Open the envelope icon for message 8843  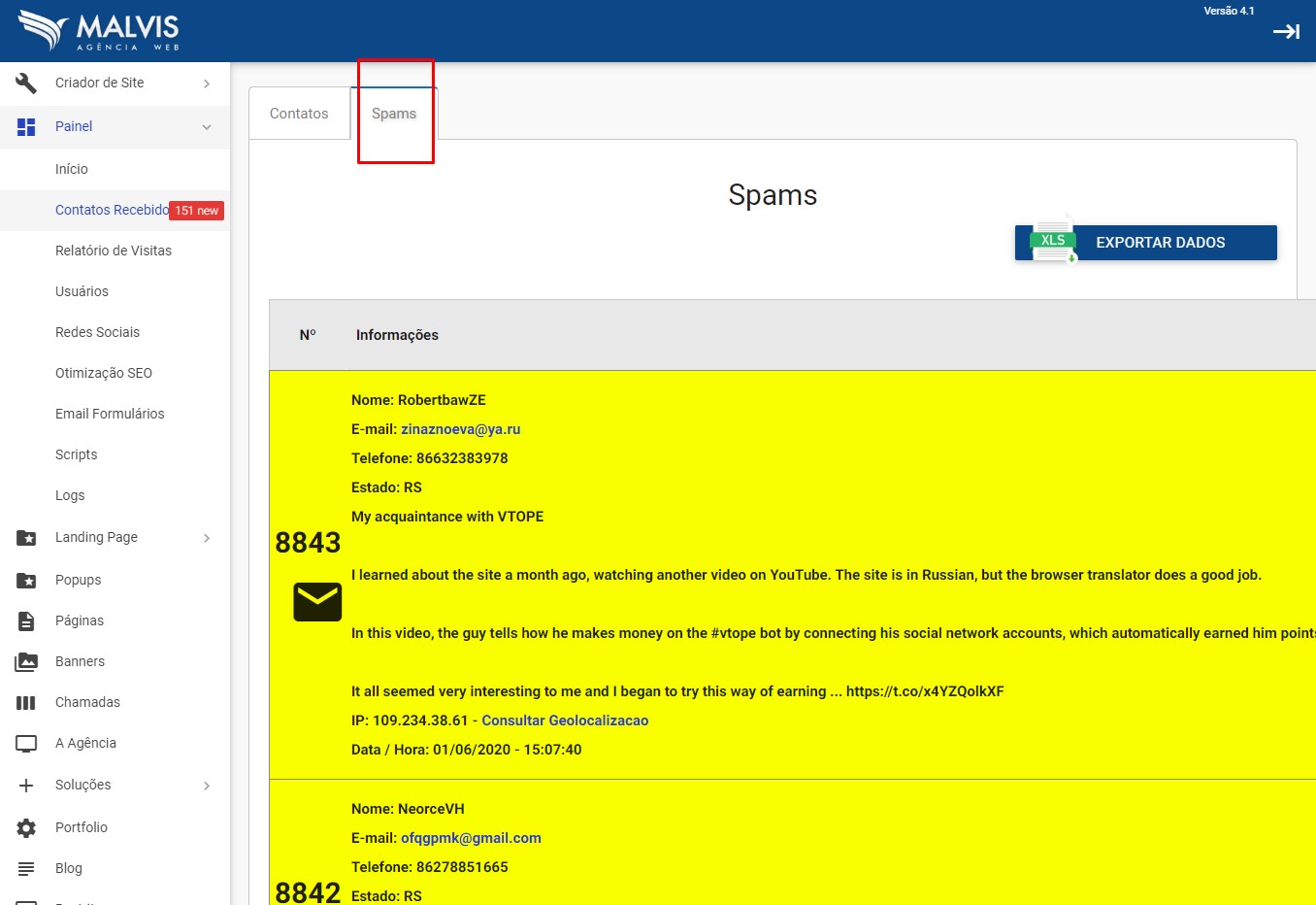317,602
